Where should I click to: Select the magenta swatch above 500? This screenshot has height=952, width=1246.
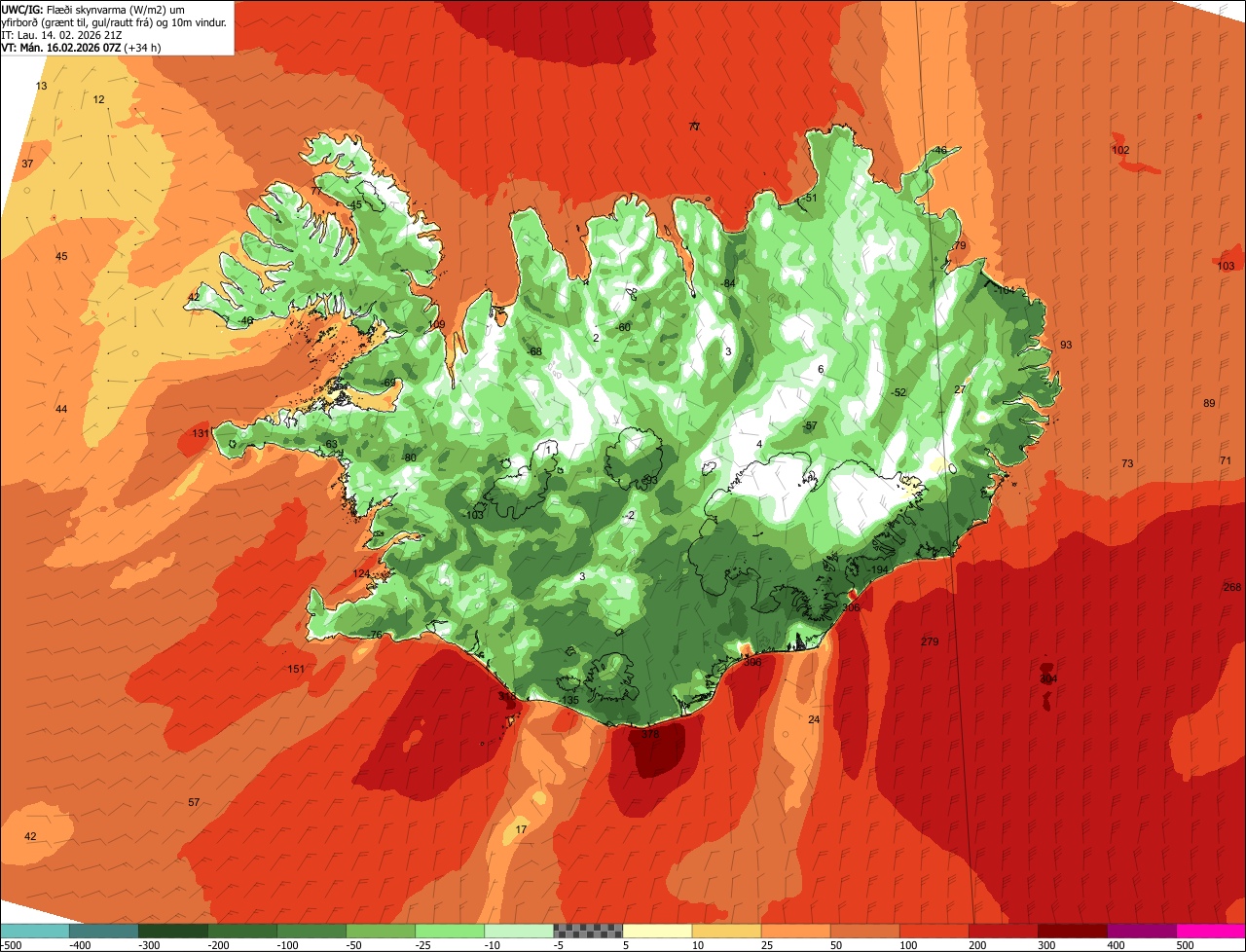[1211, 931]
